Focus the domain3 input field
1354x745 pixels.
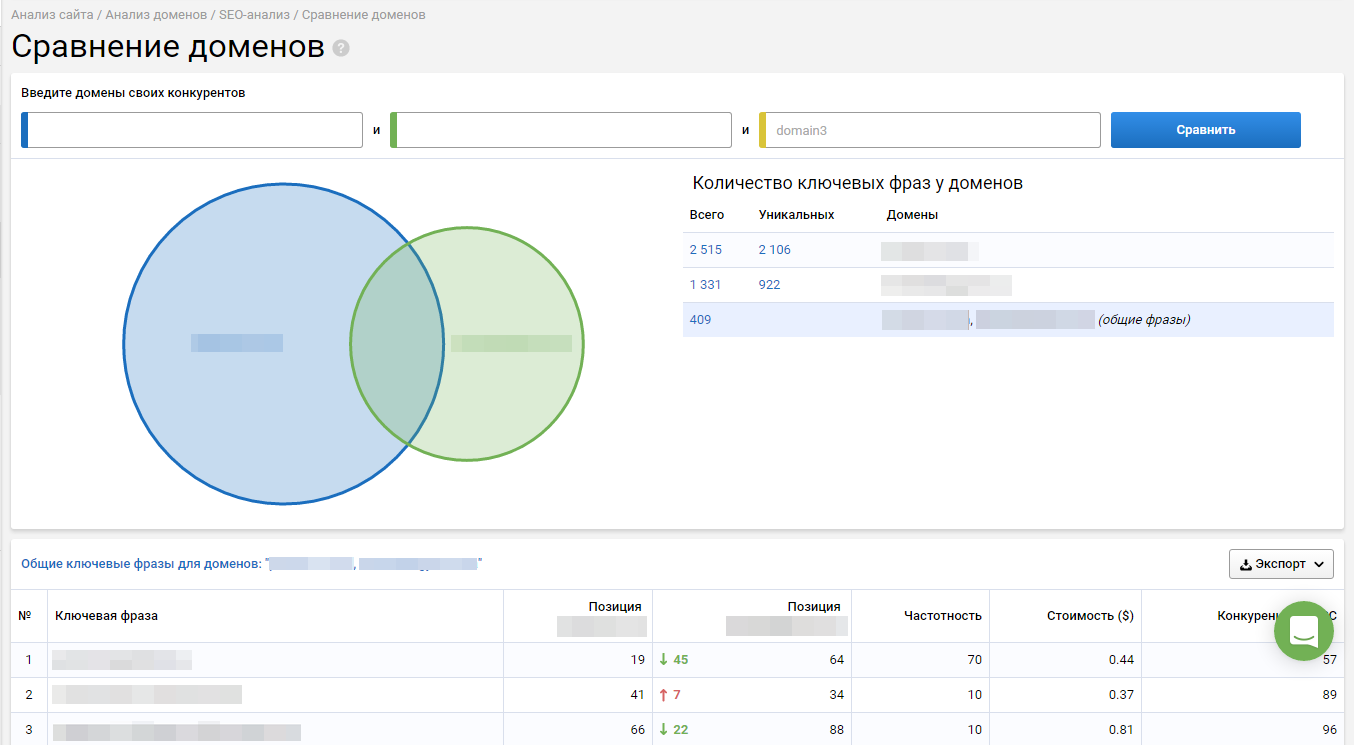[932, 130]
